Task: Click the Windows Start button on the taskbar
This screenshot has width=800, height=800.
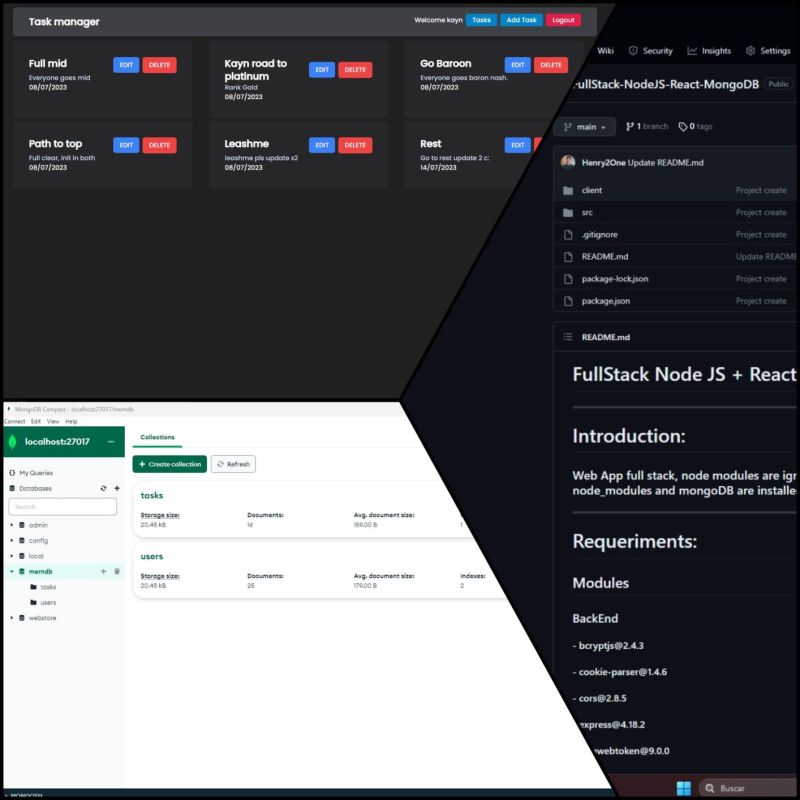Action: coord(685,788)
